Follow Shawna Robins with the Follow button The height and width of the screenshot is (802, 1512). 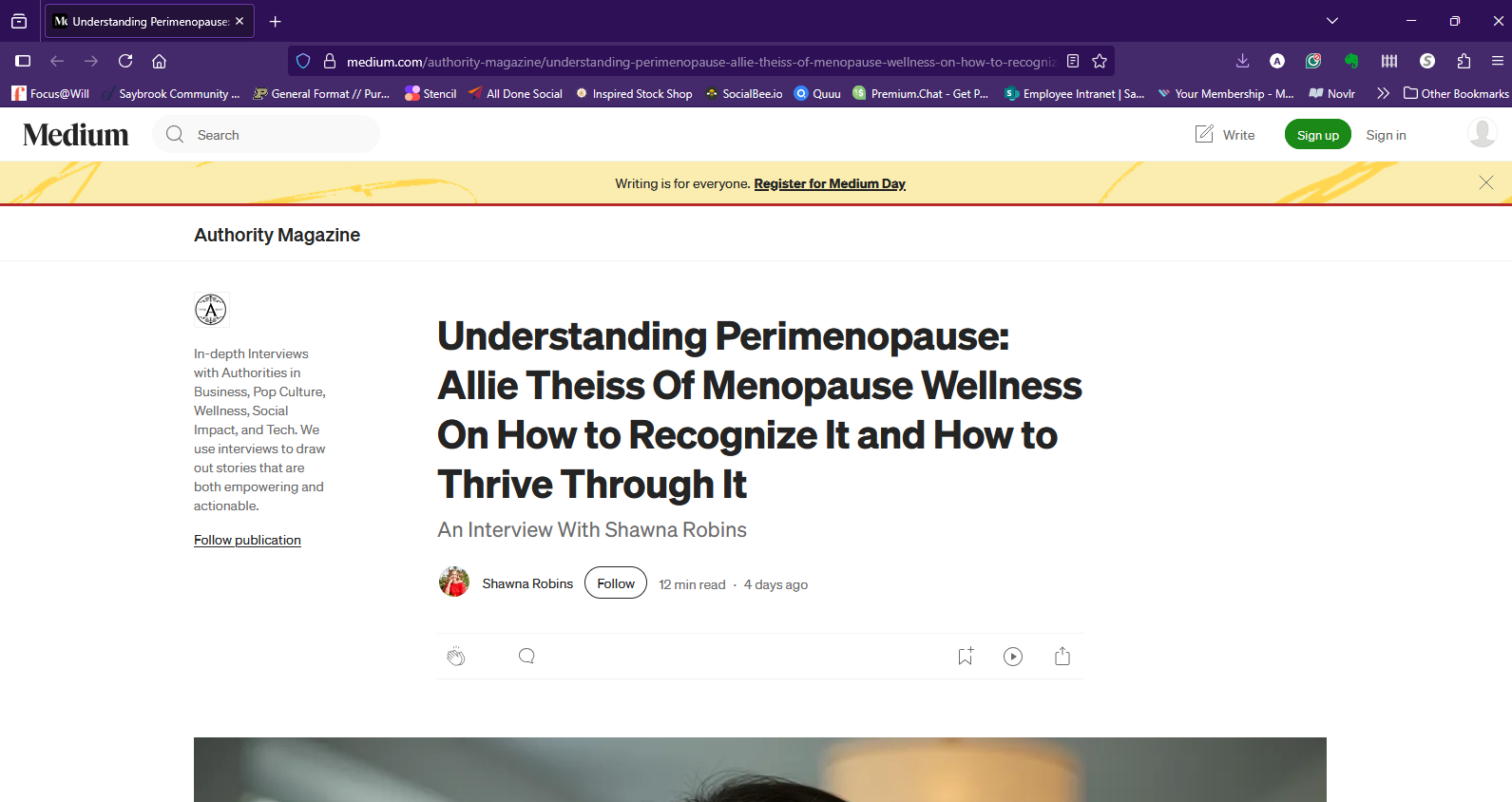point(616,583)
